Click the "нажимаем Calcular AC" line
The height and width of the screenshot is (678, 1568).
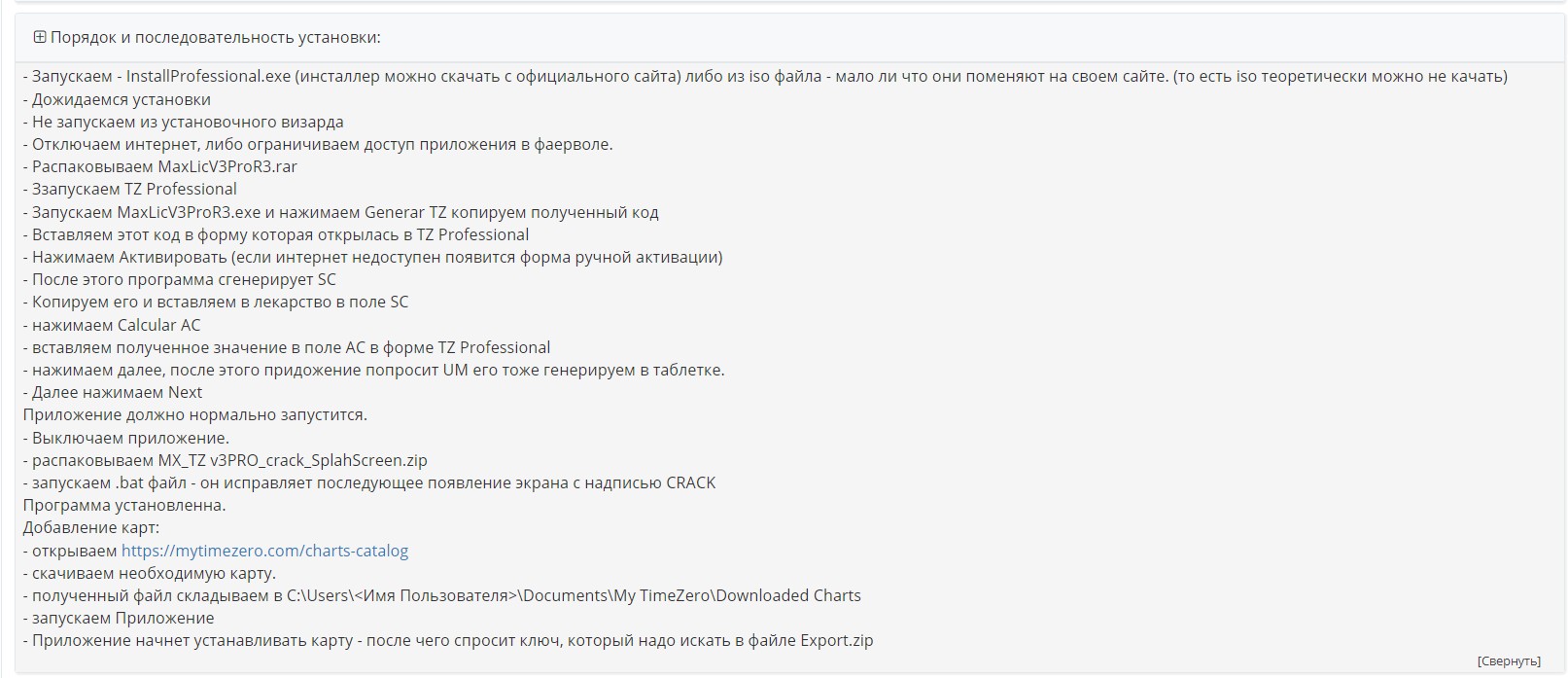pyautogui.click(x=116, y=325)
